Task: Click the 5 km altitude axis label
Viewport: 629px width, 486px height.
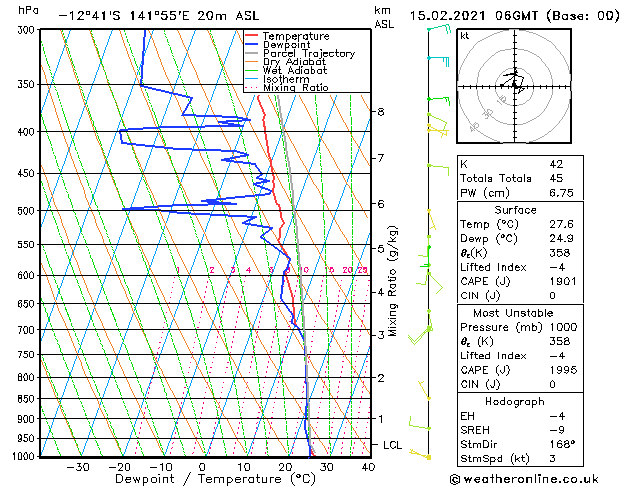Action: (381, 249)
